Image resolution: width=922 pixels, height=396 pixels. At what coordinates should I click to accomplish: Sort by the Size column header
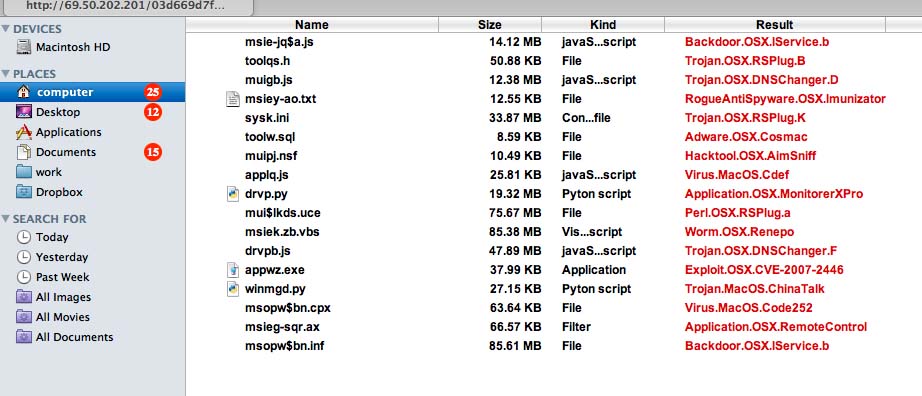tap(490, 25)
